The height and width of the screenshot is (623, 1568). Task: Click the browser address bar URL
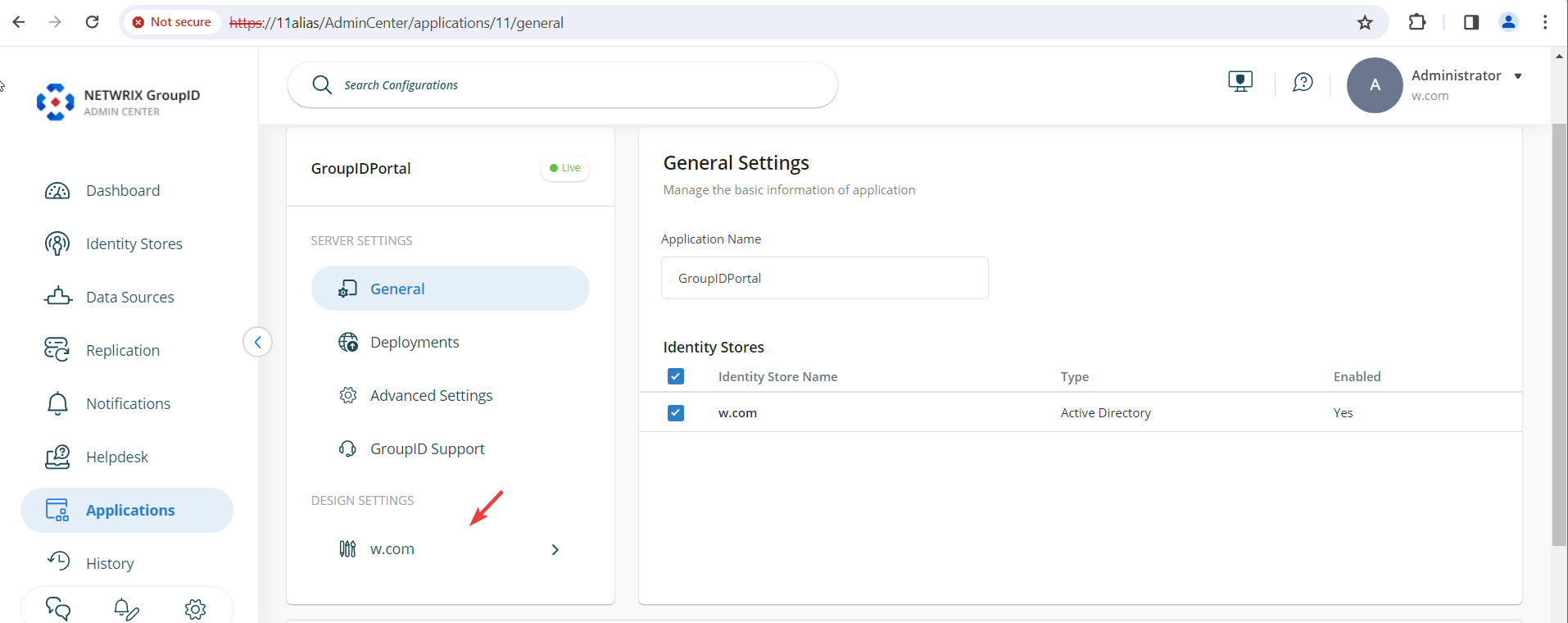coord(397,23)
